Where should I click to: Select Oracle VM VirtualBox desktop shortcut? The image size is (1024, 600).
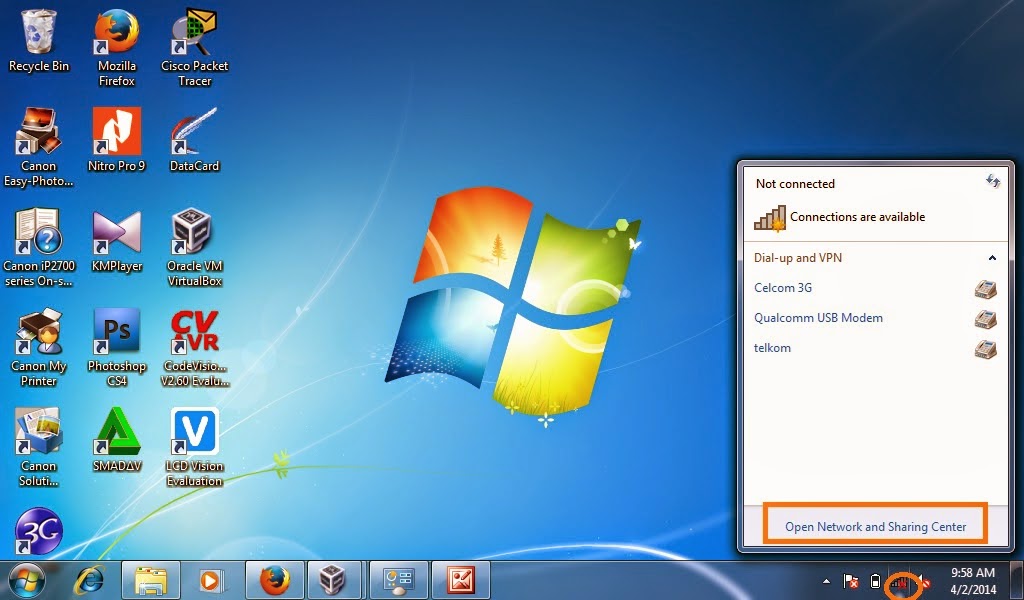(195, 248)
